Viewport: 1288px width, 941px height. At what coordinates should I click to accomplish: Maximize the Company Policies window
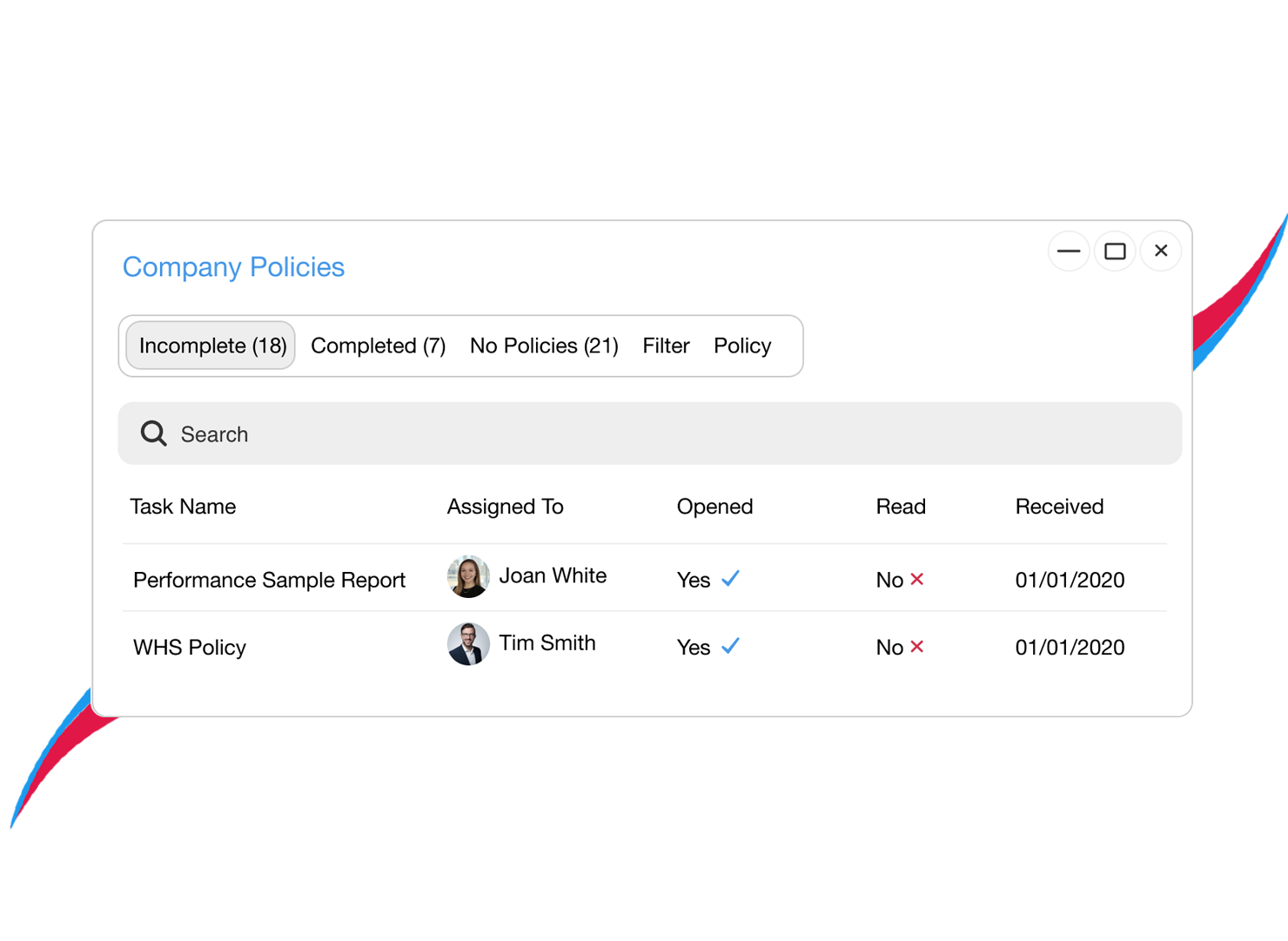coord(1115,251)
